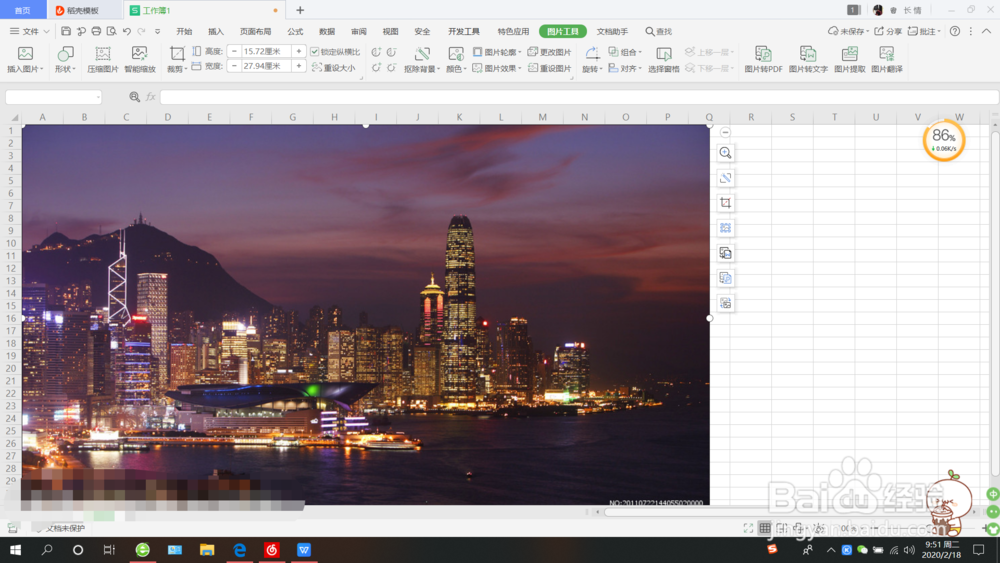Switch to the Home (开始) ribbon tab
The height and width of the screenshot is (563, 1000).
[184, 31]
